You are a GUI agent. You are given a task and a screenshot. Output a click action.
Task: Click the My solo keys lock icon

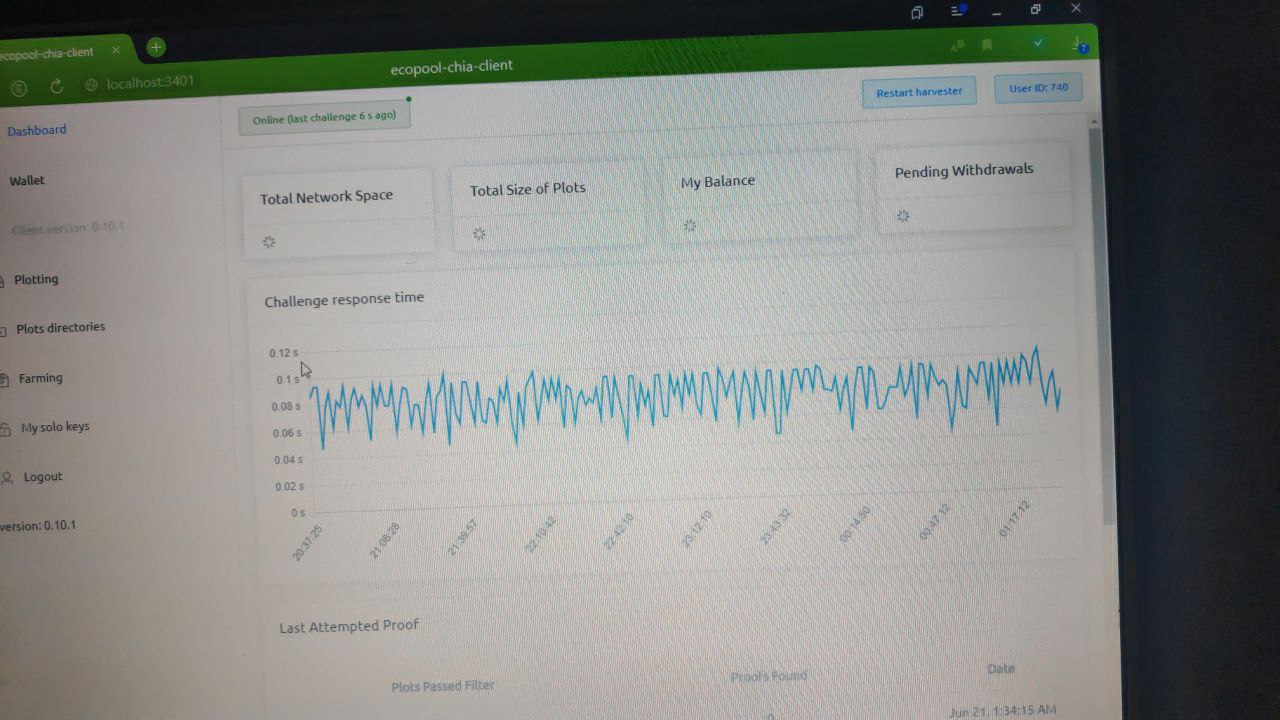tap(6, 429)
